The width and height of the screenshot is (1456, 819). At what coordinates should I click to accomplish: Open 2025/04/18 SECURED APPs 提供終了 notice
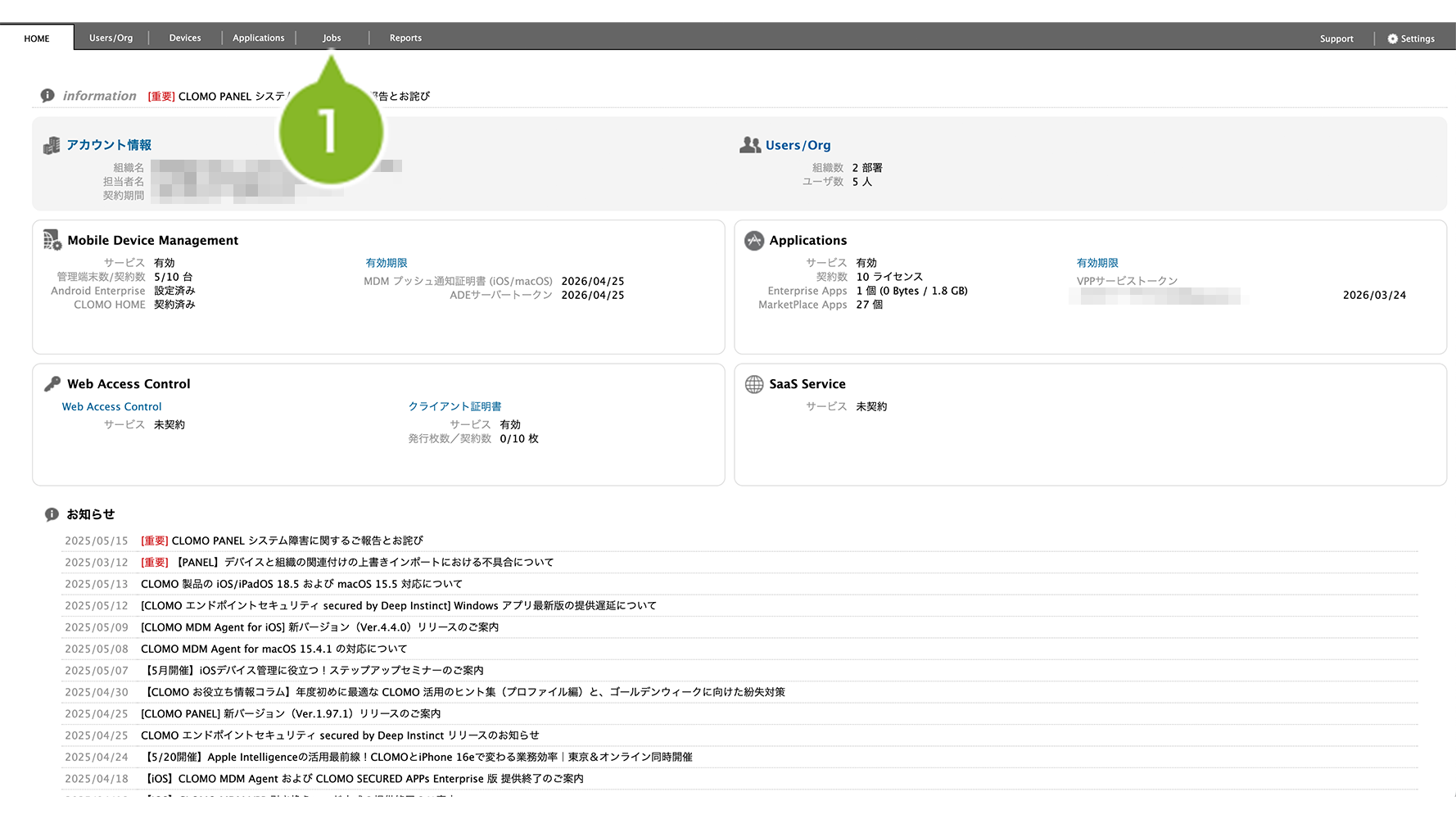tap(363, 779)
